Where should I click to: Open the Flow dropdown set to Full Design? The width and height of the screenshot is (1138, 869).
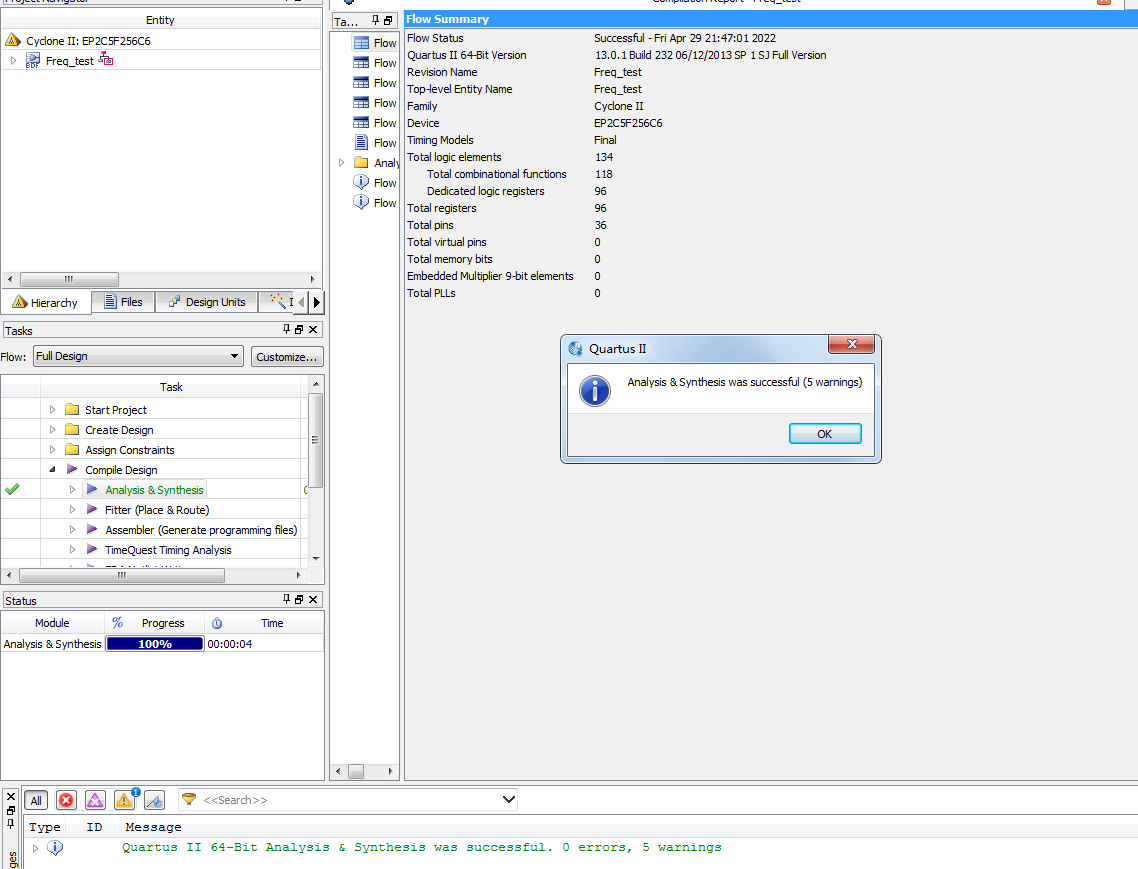click(138, 356)
